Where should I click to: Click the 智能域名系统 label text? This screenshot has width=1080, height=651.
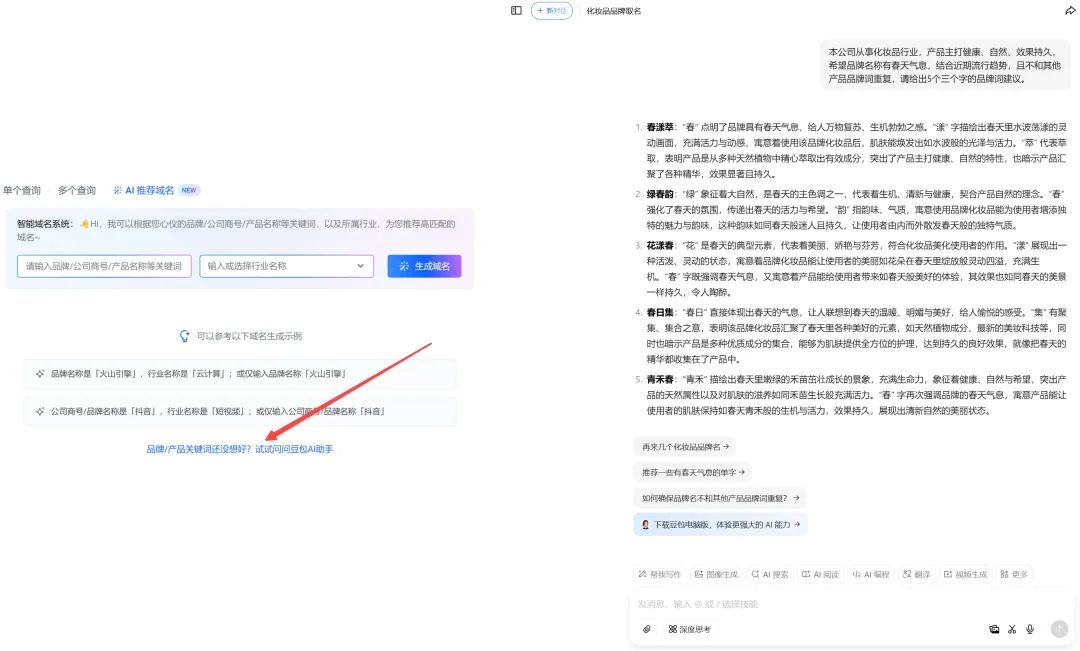click(44, 224)
